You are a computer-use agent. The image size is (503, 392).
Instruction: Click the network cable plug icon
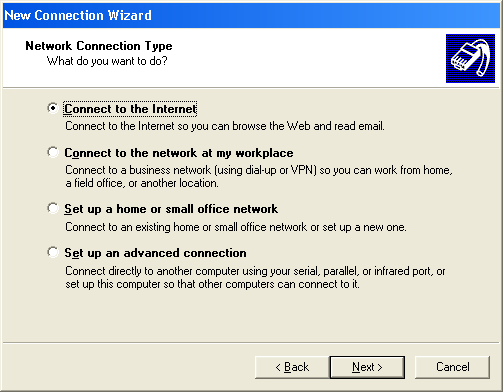coord(470,58)
